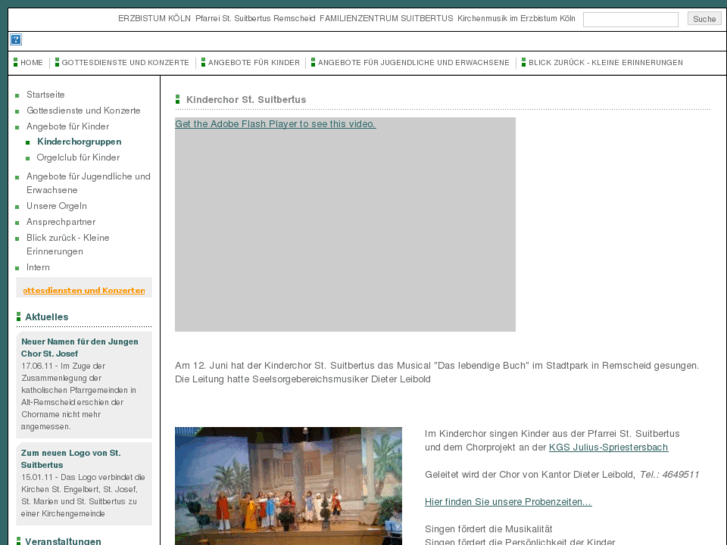Image resolution: width=727 pixels, height=545 pixels.
Task: Open Kirchenmusik im Erzbistum Köln link
Action: [516, 19]
